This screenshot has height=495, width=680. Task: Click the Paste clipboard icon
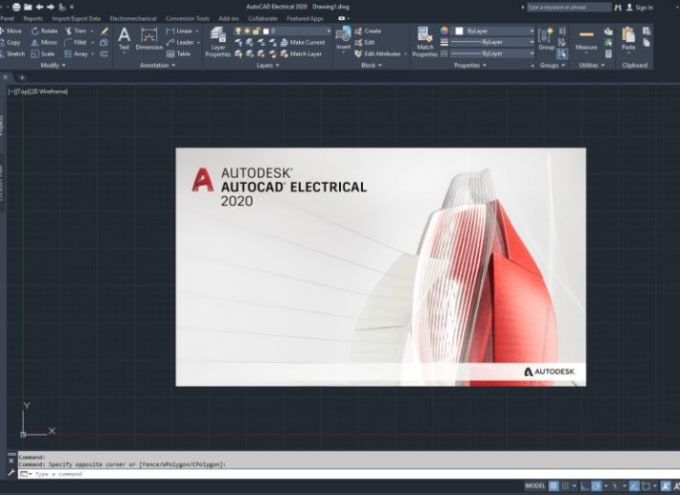tap(628, 38)
